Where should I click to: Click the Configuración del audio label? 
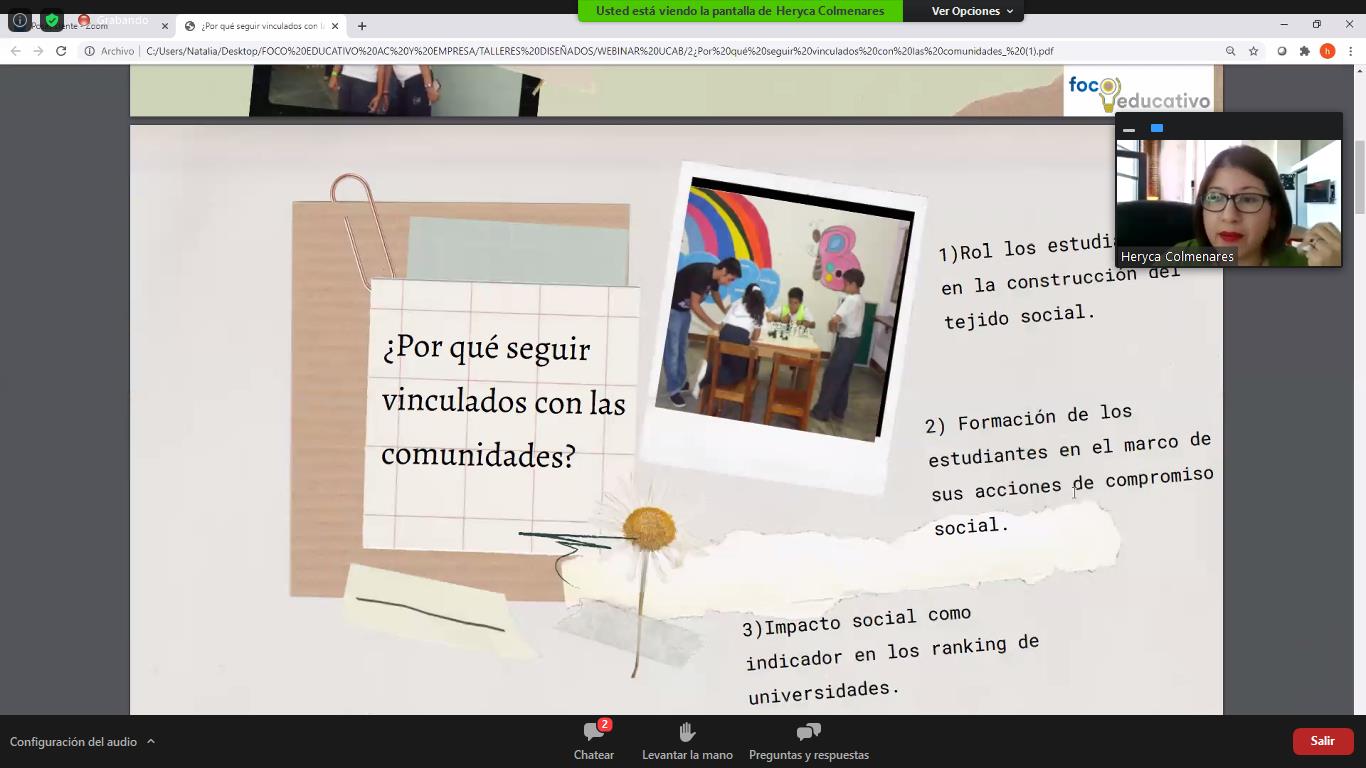tap(73, 742)
